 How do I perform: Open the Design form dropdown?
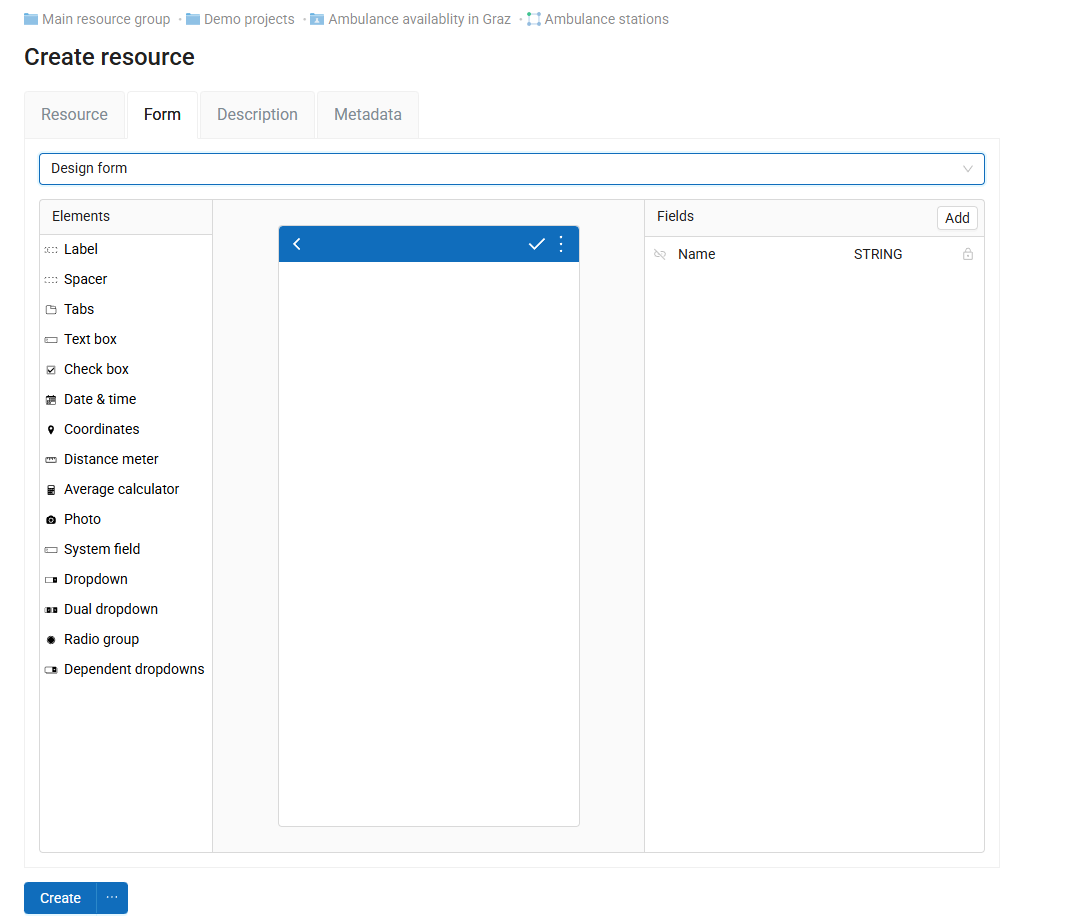(511, 169)
